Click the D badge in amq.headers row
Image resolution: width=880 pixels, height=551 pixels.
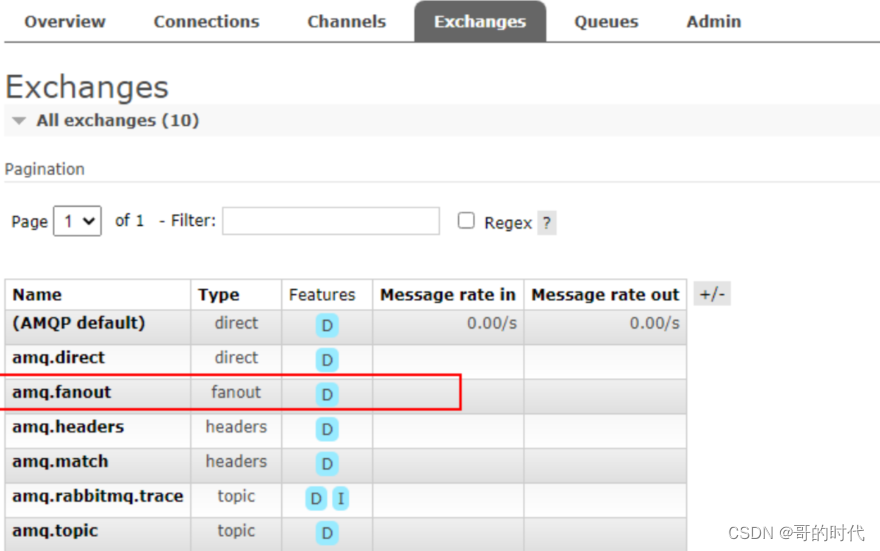pos(327,430)
